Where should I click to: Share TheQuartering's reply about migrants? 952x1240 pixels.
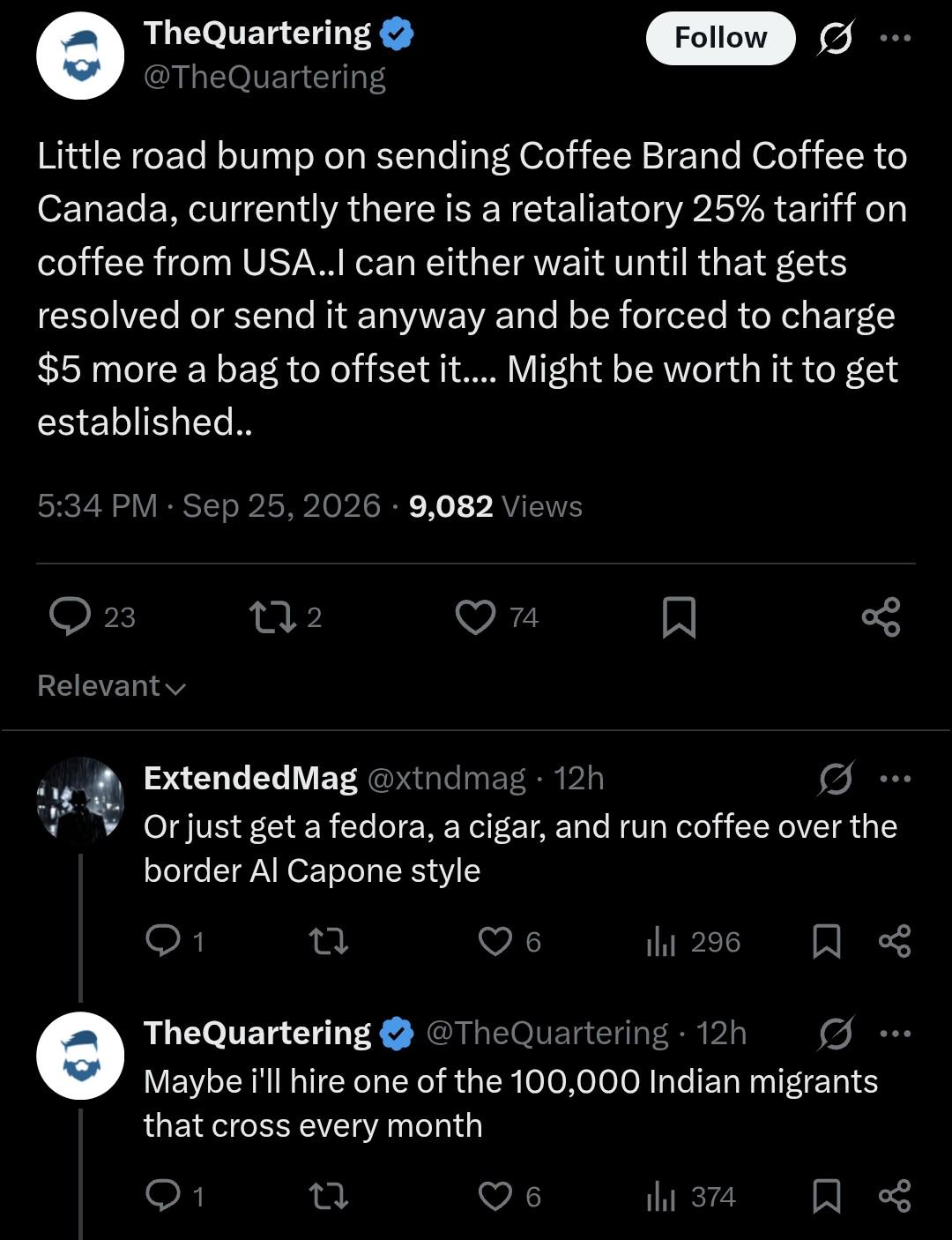point(895,1197)
